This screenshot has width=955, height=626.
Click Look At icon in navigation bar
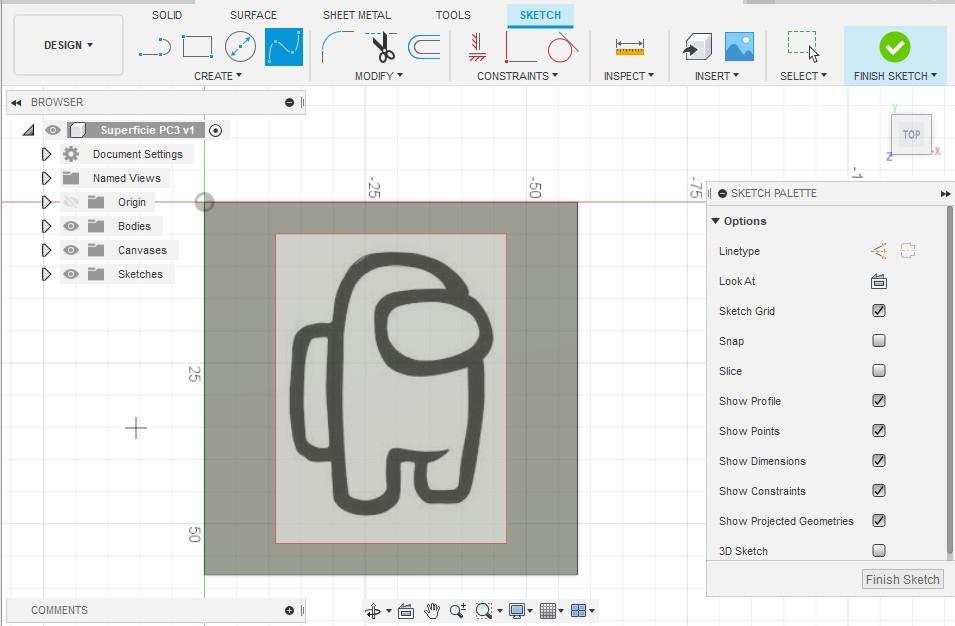(406, 610)
